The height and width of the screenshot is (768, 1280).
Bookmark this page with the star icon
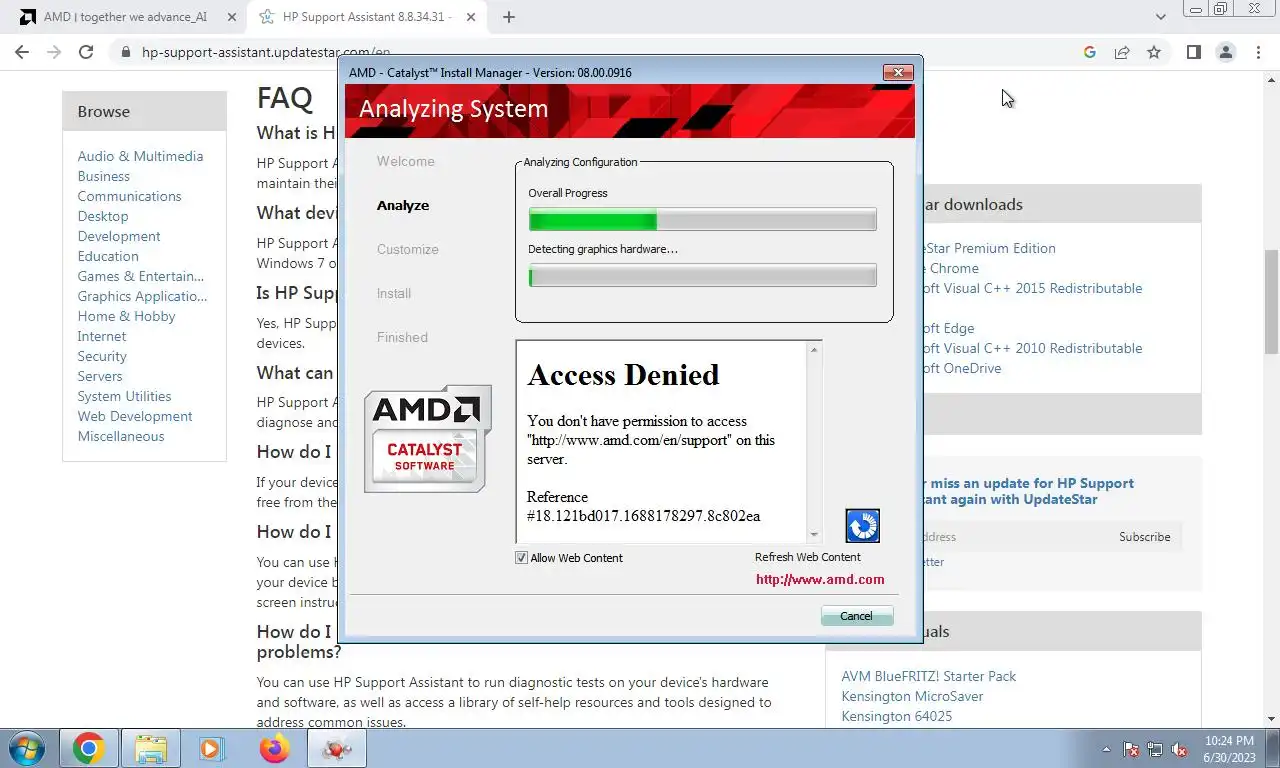click(1154, 52)
